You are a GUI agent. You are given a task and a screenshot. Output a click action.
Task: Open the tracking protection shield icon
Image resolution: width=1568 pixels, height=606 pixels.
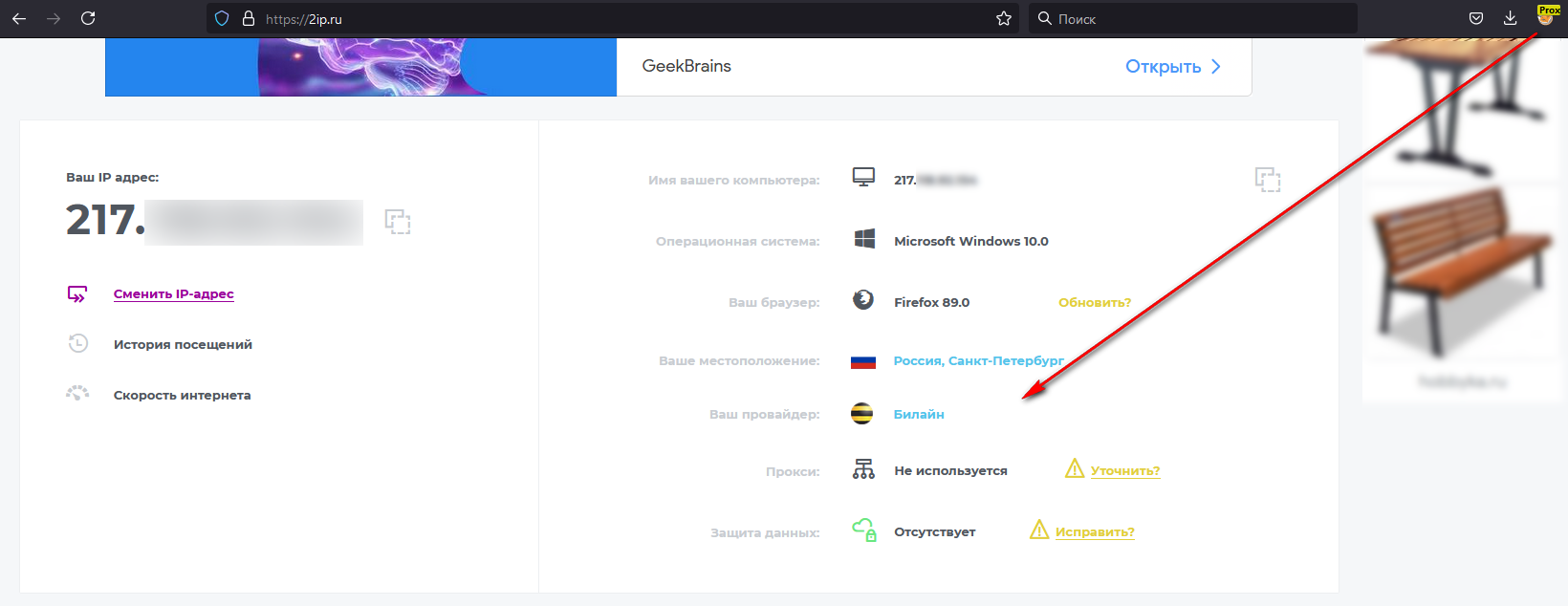tap(222, 18)
